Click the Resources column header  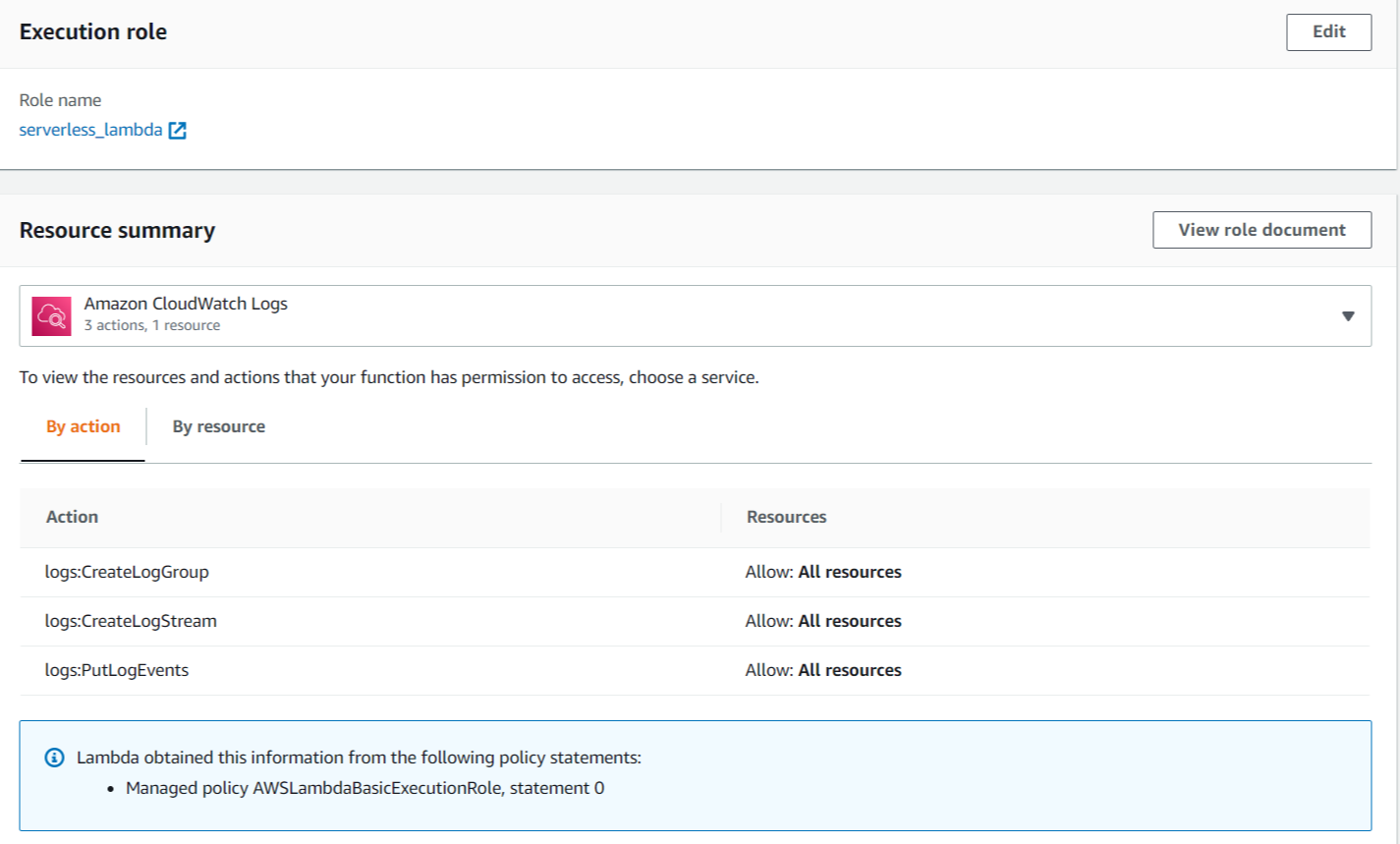tap(787, 517)
